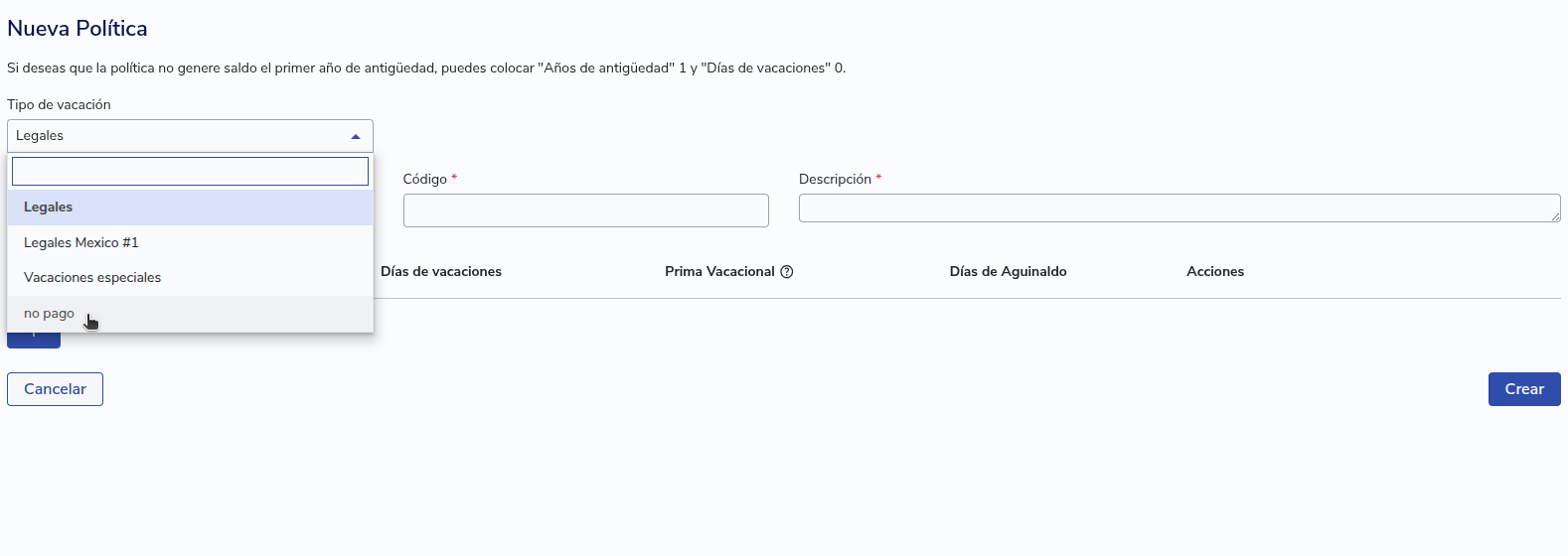This screenshot has height=556, width=1568.
Task: Collapse the Tipo de vacación dropdown arrow
Action: (356, 136)
